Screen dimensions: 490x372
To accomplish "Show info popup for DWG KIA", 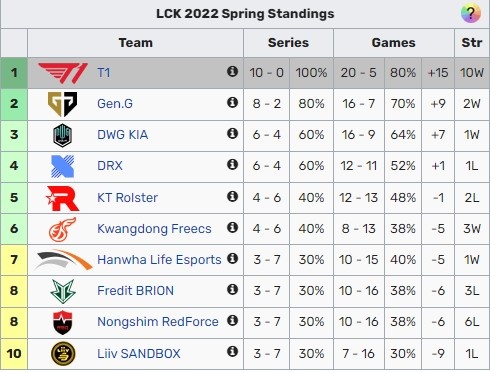I will tap(232, 133).
